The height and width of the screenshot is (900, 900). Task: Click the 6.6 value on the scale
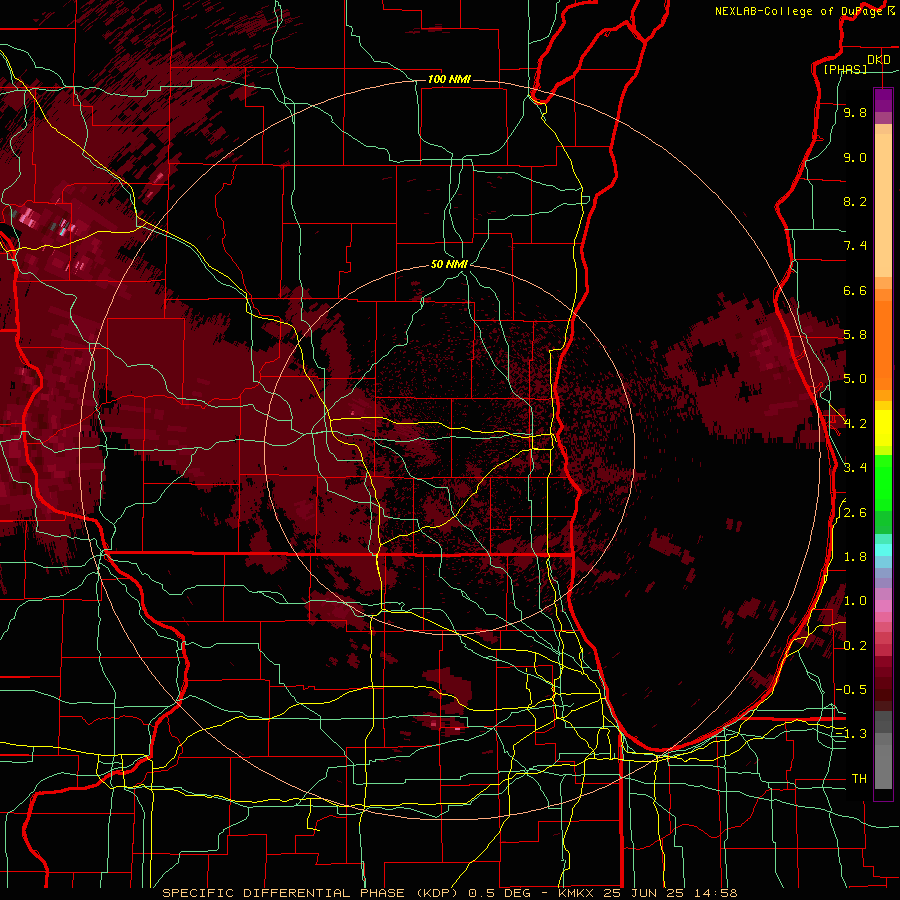click(855, 290)
